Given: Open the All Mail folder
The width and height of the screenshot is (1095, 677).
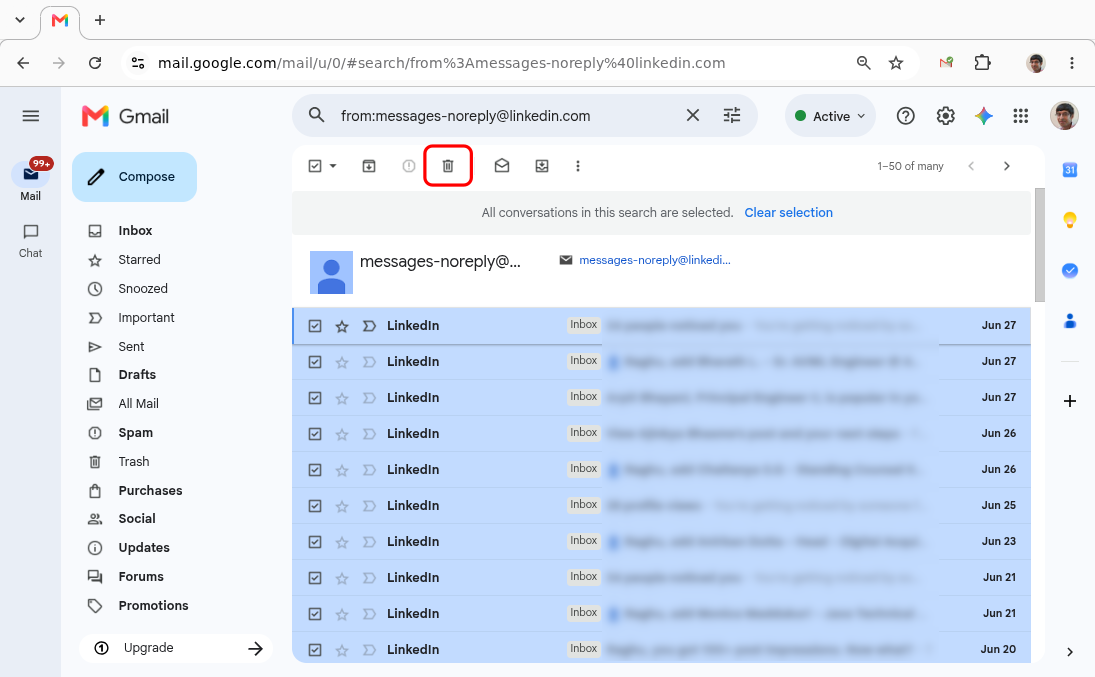Looking at the screenshot, I should (138, 404).
